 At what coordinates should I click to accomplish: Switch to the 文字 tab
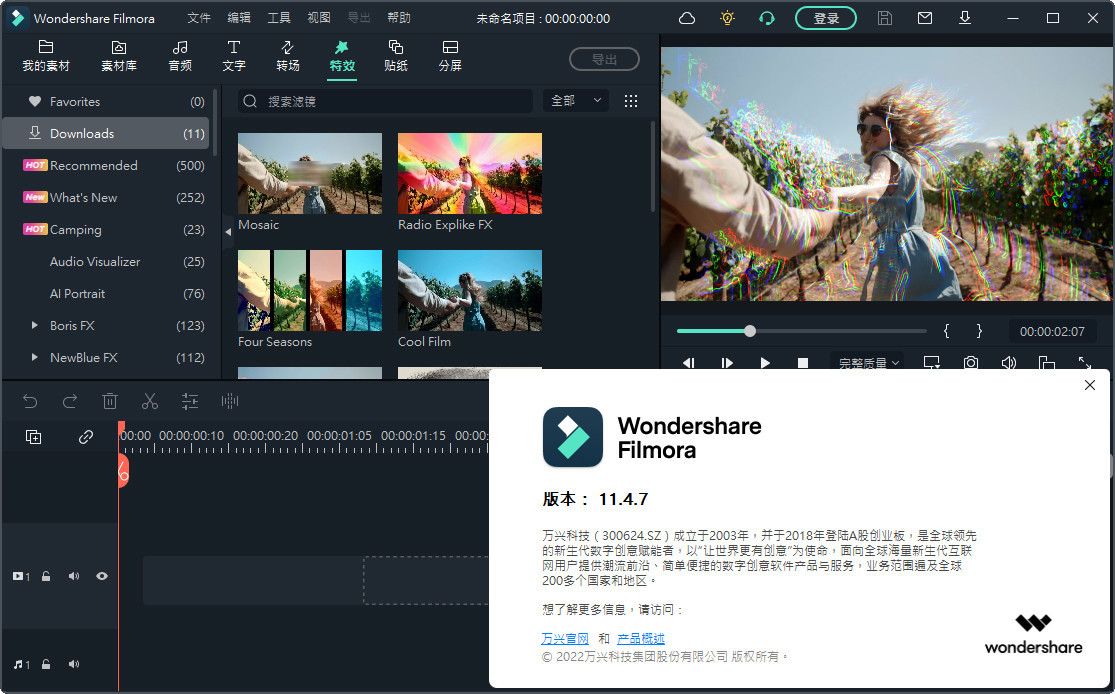233,56
